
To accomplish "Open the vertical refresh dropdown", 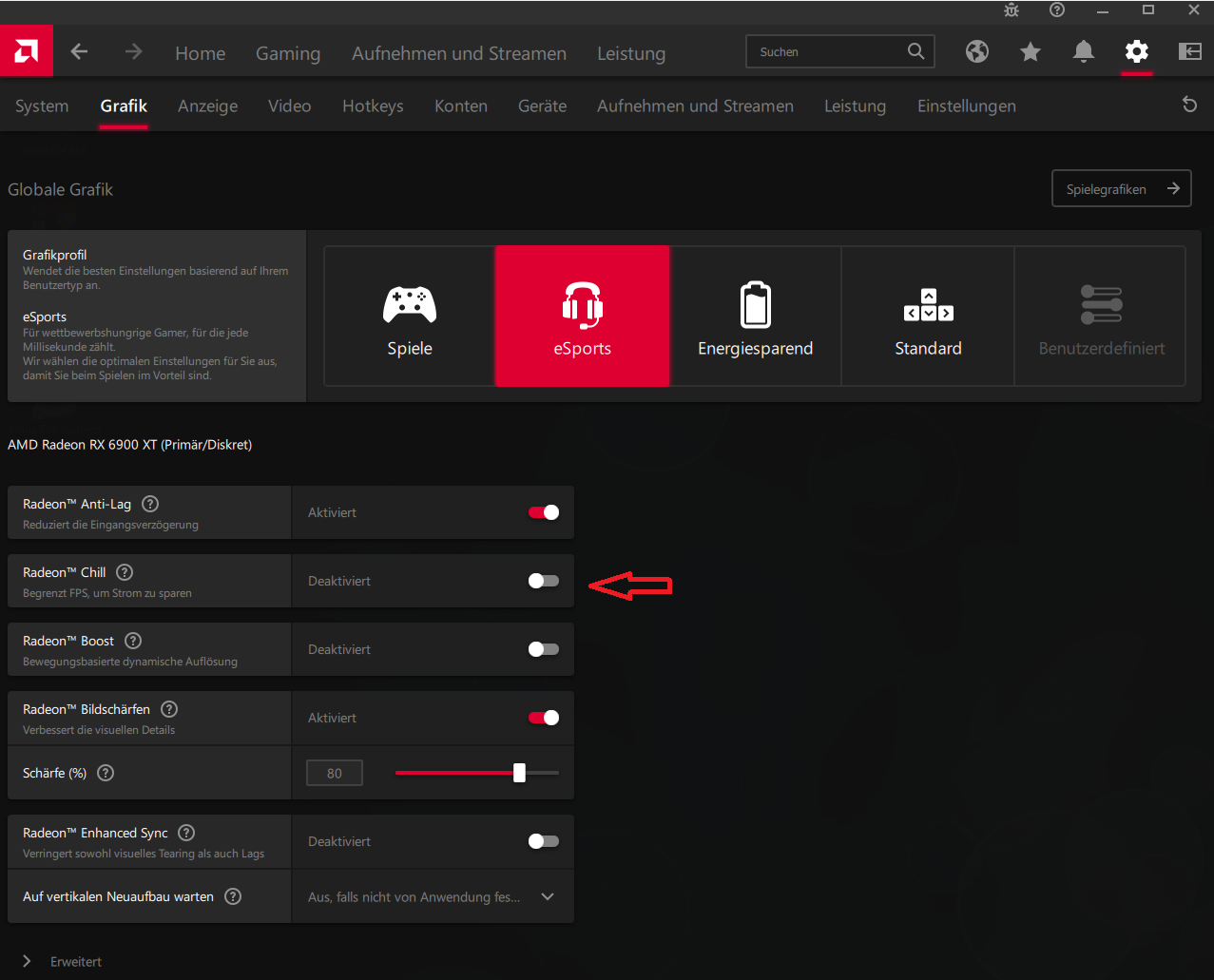I will pos(433,896).
